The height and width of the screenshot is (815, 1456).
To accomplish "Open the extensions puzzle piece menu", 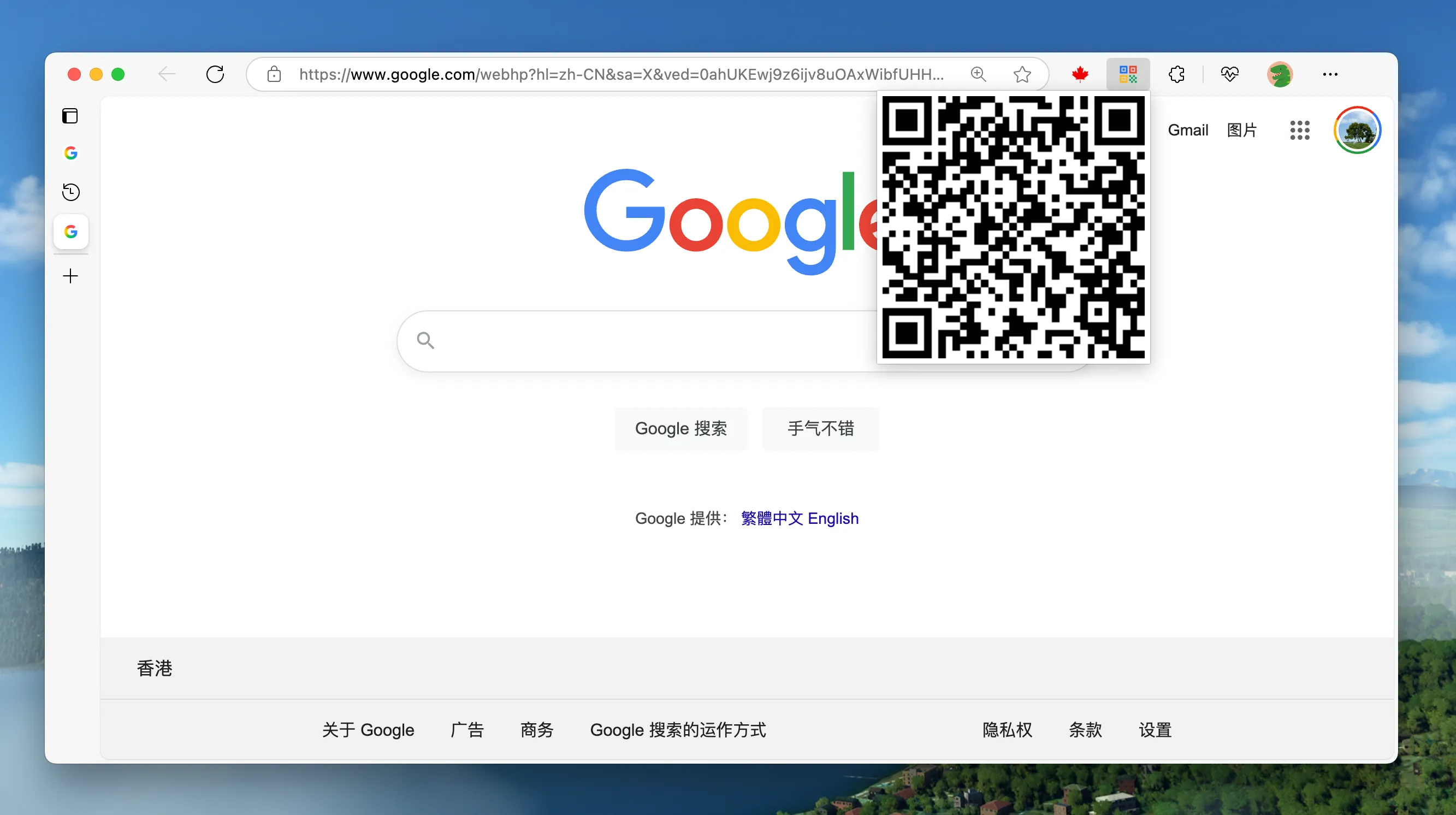I will 1176,74.
